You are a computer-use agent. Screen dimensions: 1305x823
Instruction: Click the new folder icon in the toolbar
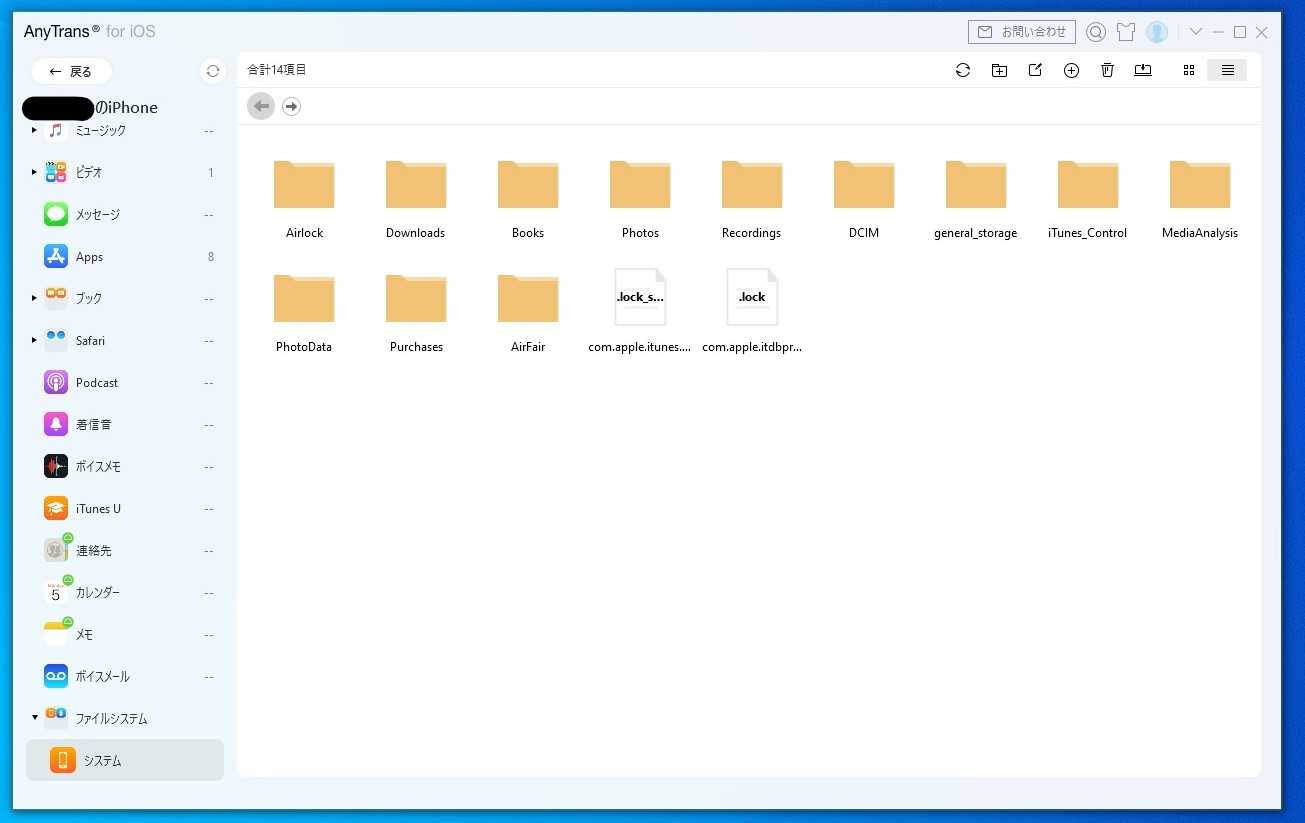(x=999, y=70)
